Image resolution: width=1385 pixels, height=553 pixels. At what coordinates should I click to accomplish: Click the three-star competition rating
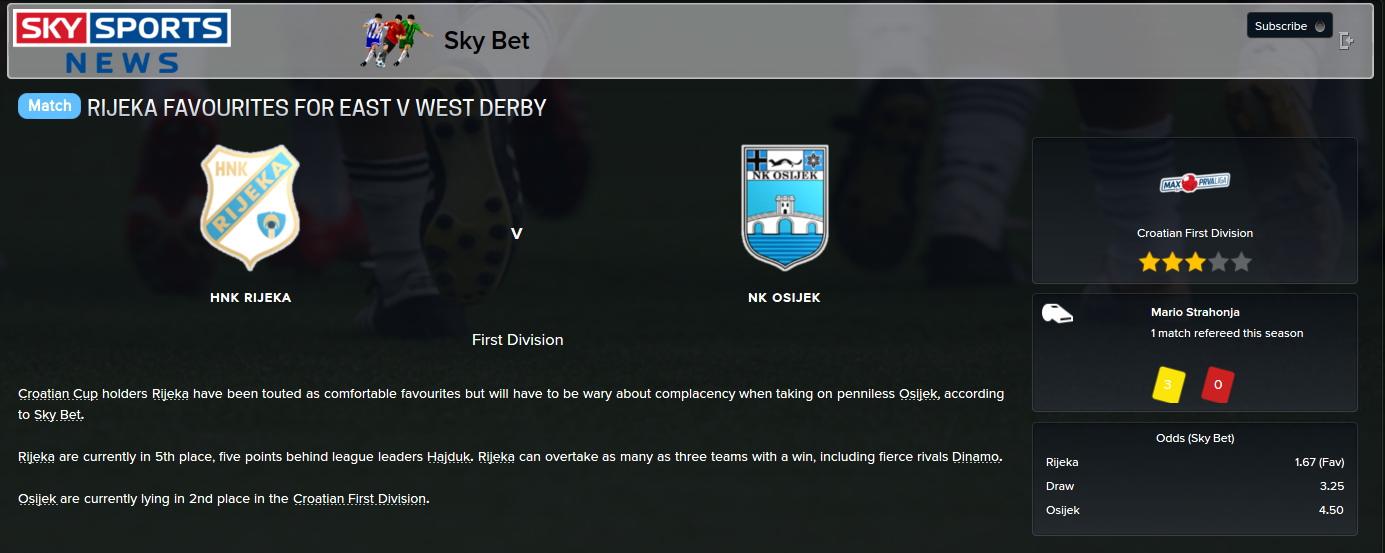pyautogui.click(x=1195, y=263)
